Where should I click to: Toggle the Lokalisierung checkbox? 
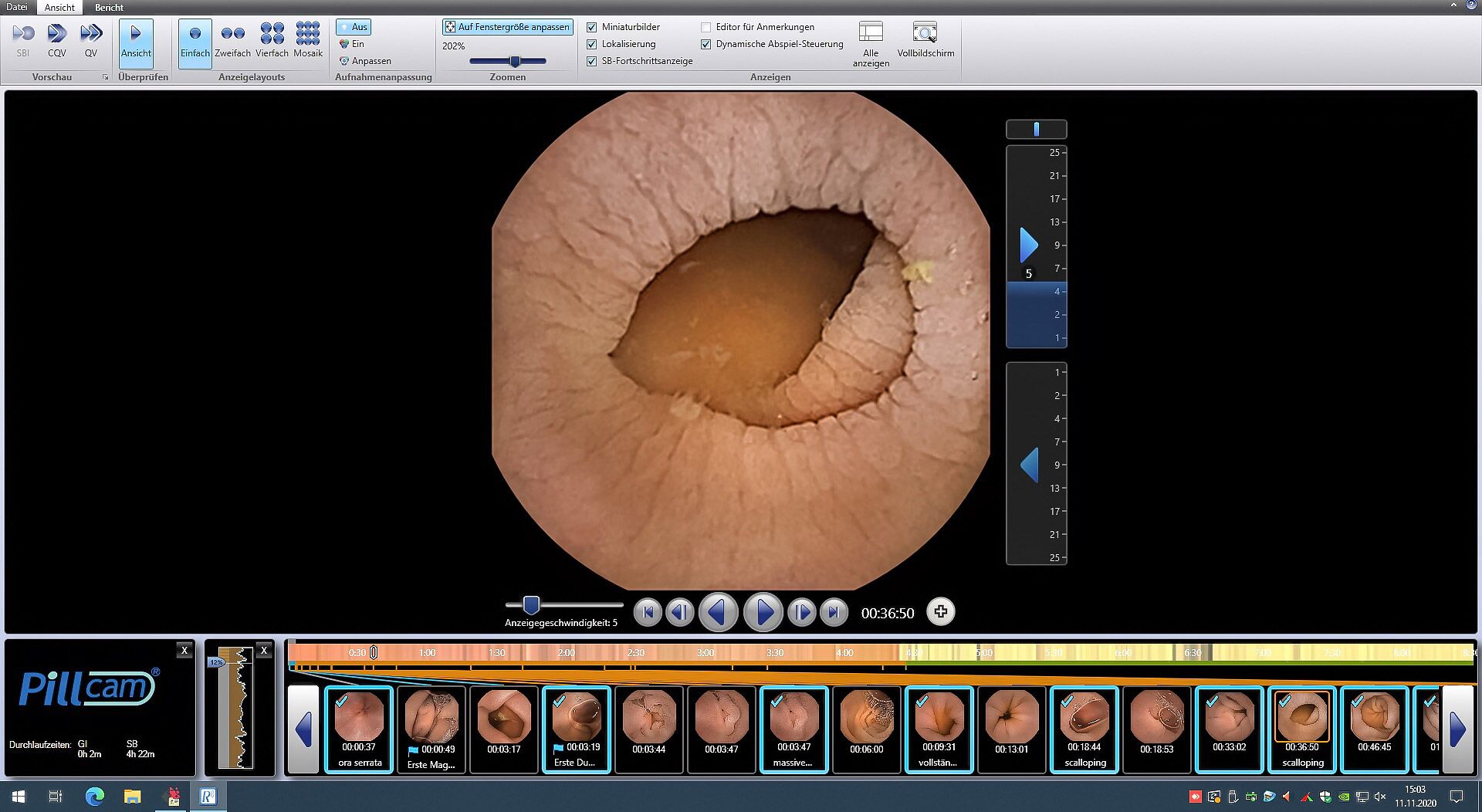click(592, 44)
